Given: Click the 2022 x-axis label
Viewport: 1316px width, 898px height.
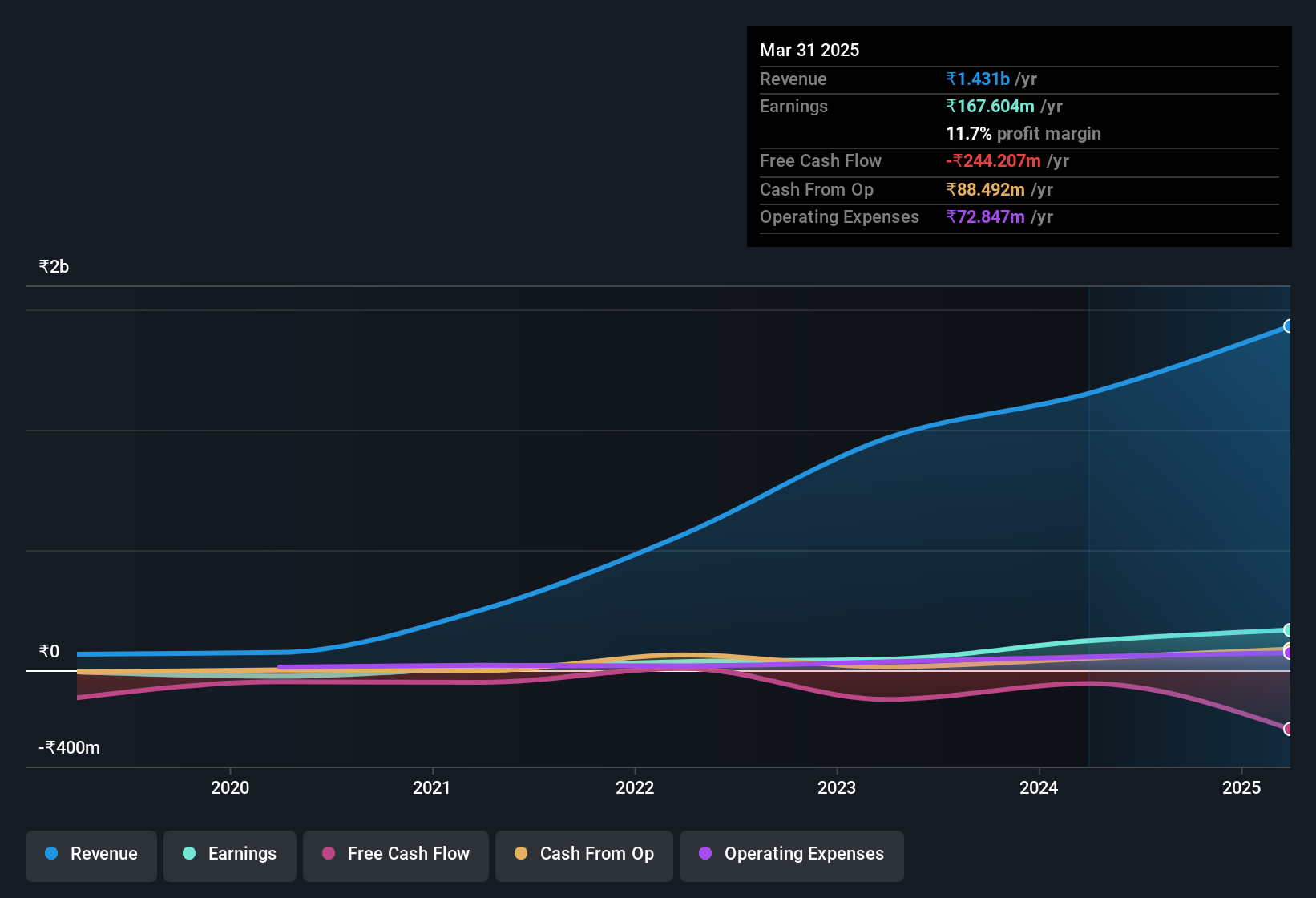Looking at the screenshot, I should (635, 788).
